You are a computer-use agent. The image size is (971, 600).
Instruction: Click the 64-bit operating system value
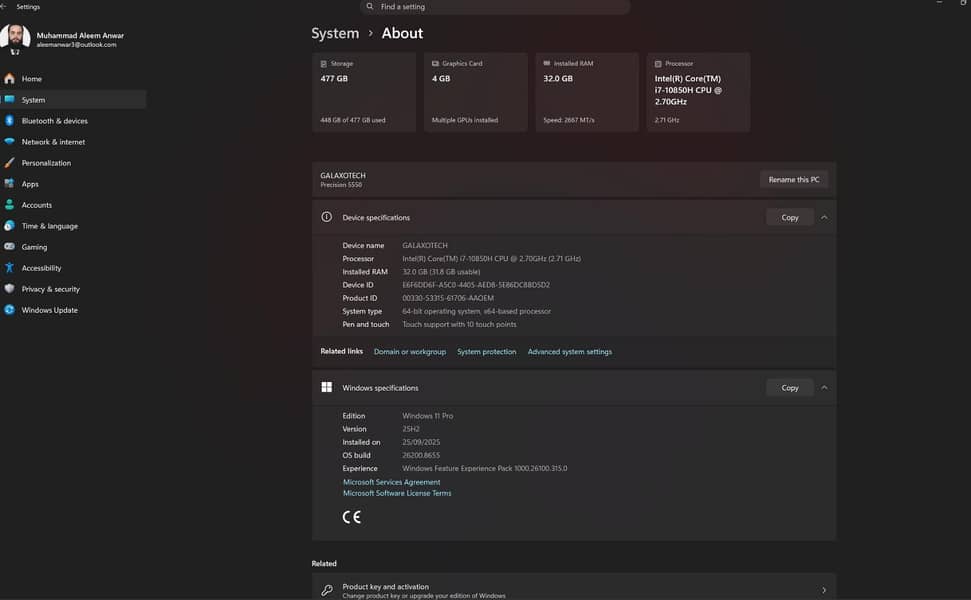476,311
